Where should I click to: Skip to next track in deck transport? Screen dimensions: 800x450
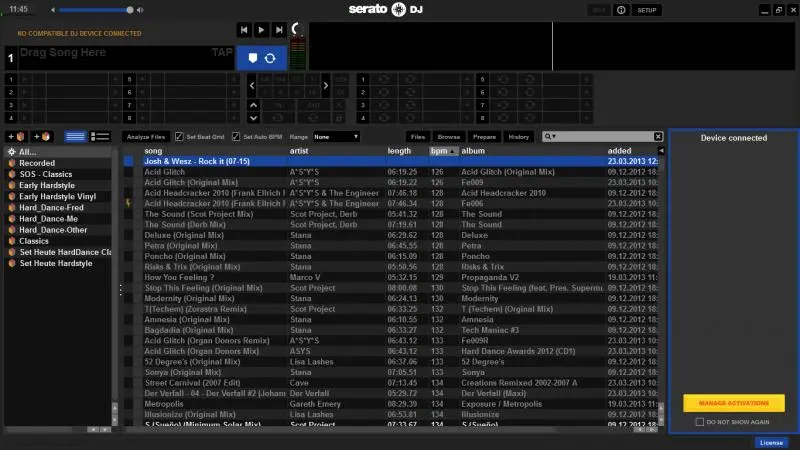click(x=279, y=30)
